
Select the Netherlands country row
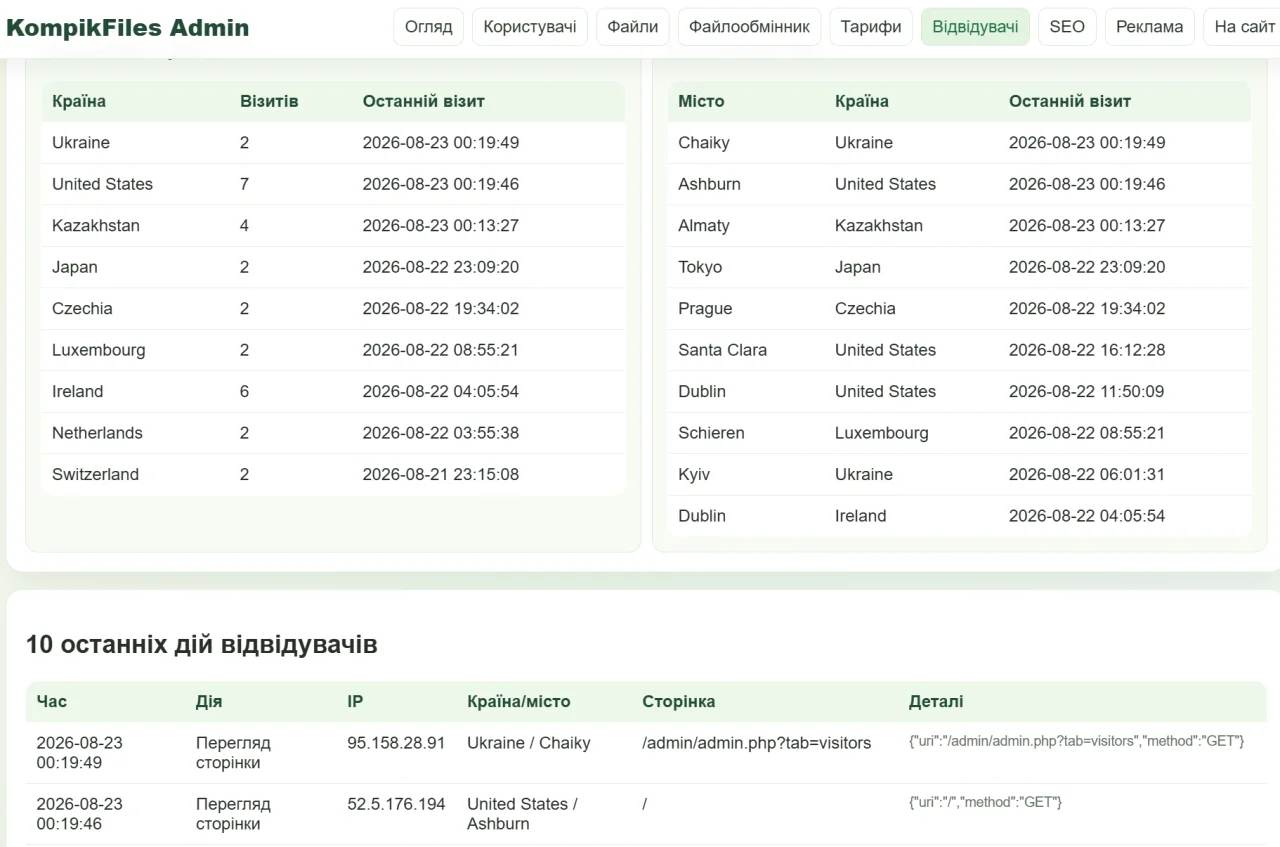coord(333,433)
